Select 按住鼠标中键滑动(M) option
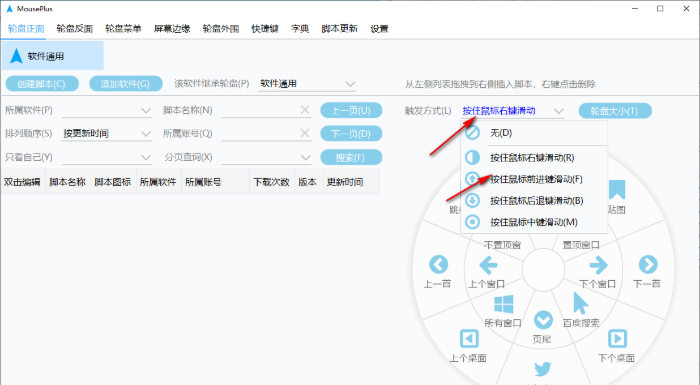Viewport: 700px width, 385px height. pos(534,222)
